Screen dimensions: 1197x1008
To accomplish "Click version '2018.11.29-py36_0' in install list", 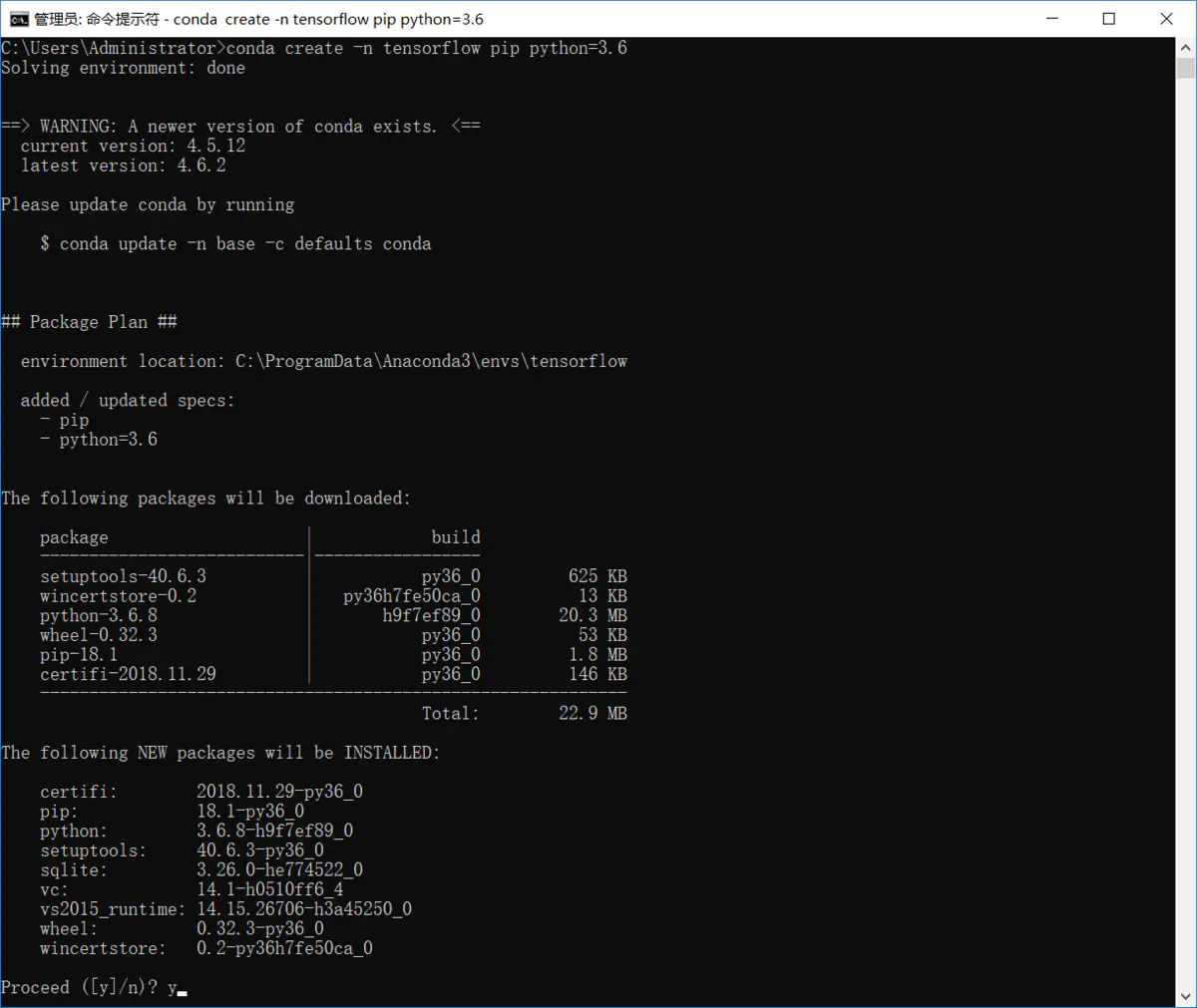I will [x=279, y=792].
